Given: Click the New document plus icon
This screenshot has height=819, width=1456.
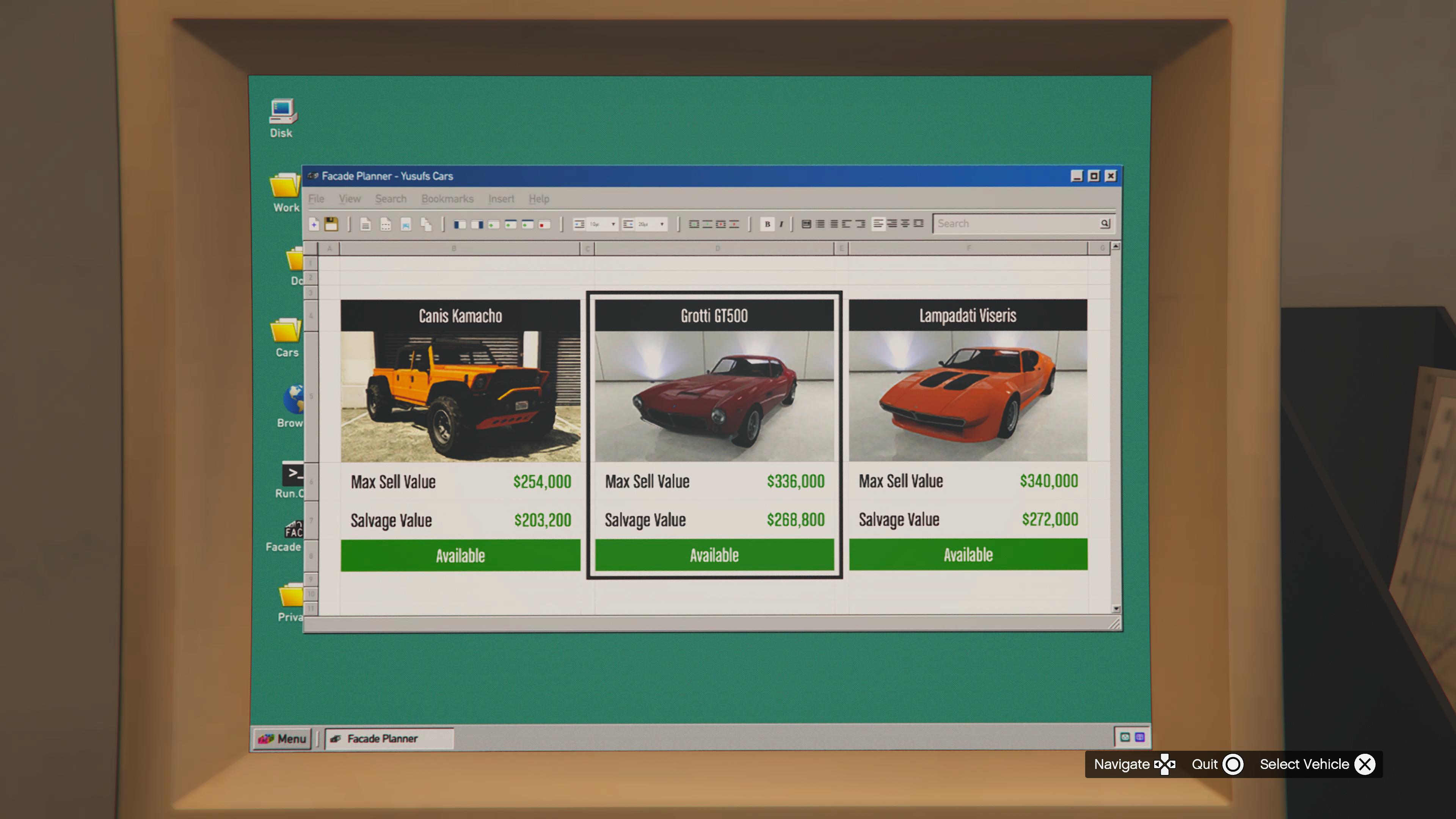Looking at the screenshot, I should (314, 224).
